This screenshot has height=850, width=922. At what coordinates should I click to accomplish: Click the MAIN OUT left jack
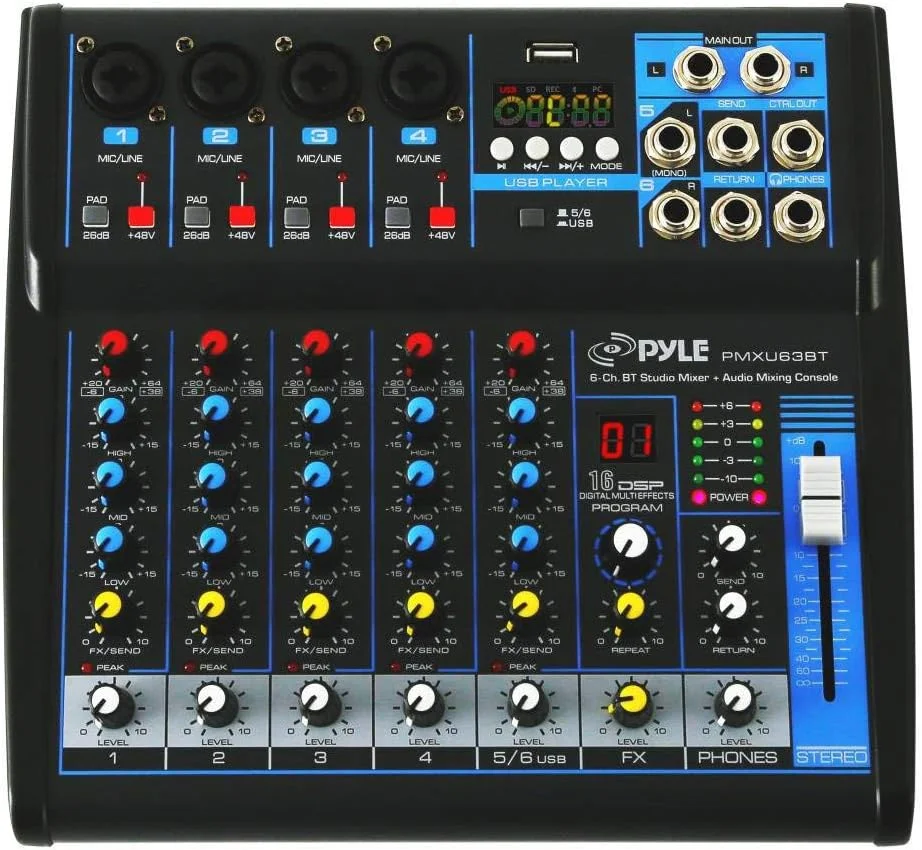click(x=697, y=71)
